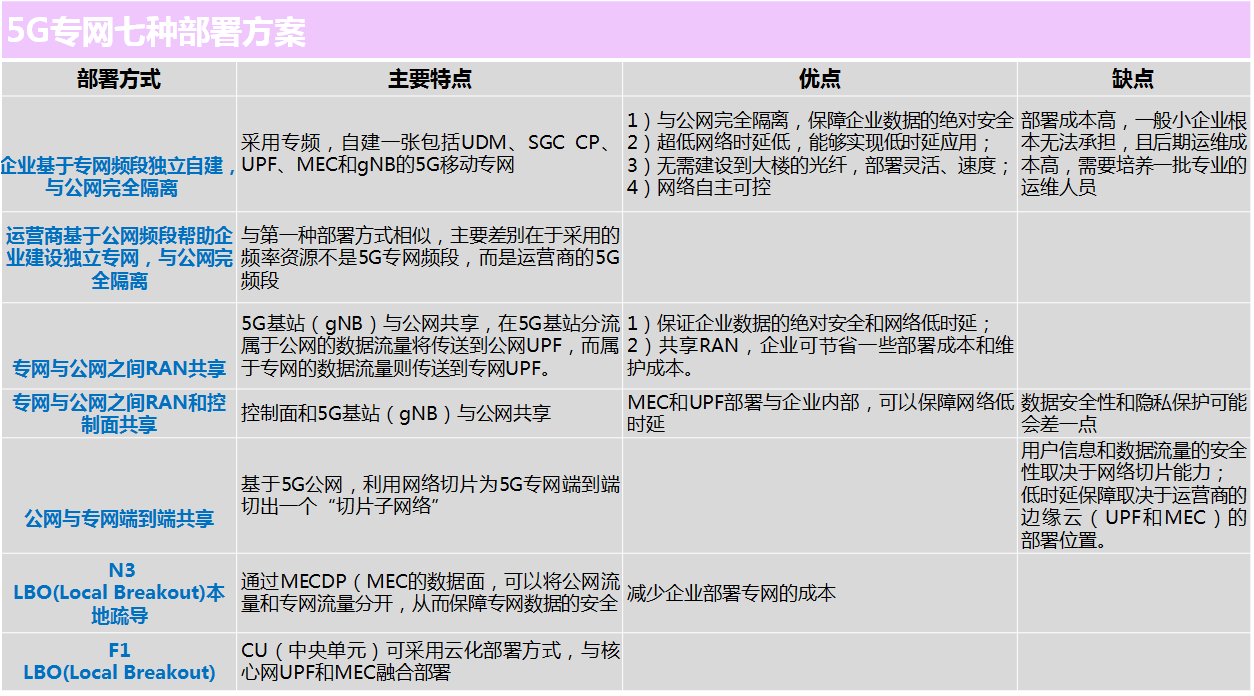Click the title "5G专网七种部署方案"
1254x696 pixels.
(x=156, y=32)
